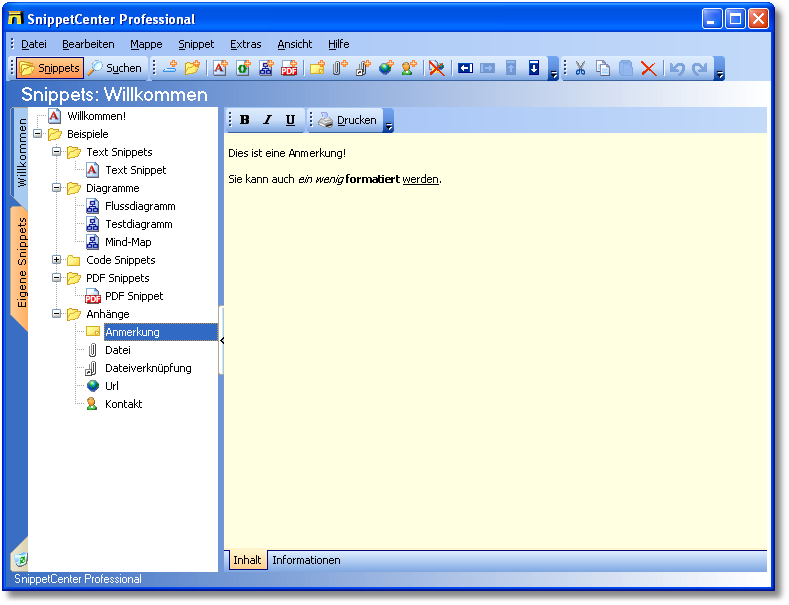Select the Eigene Snippets side tab
789x605 pixels.
21,263
